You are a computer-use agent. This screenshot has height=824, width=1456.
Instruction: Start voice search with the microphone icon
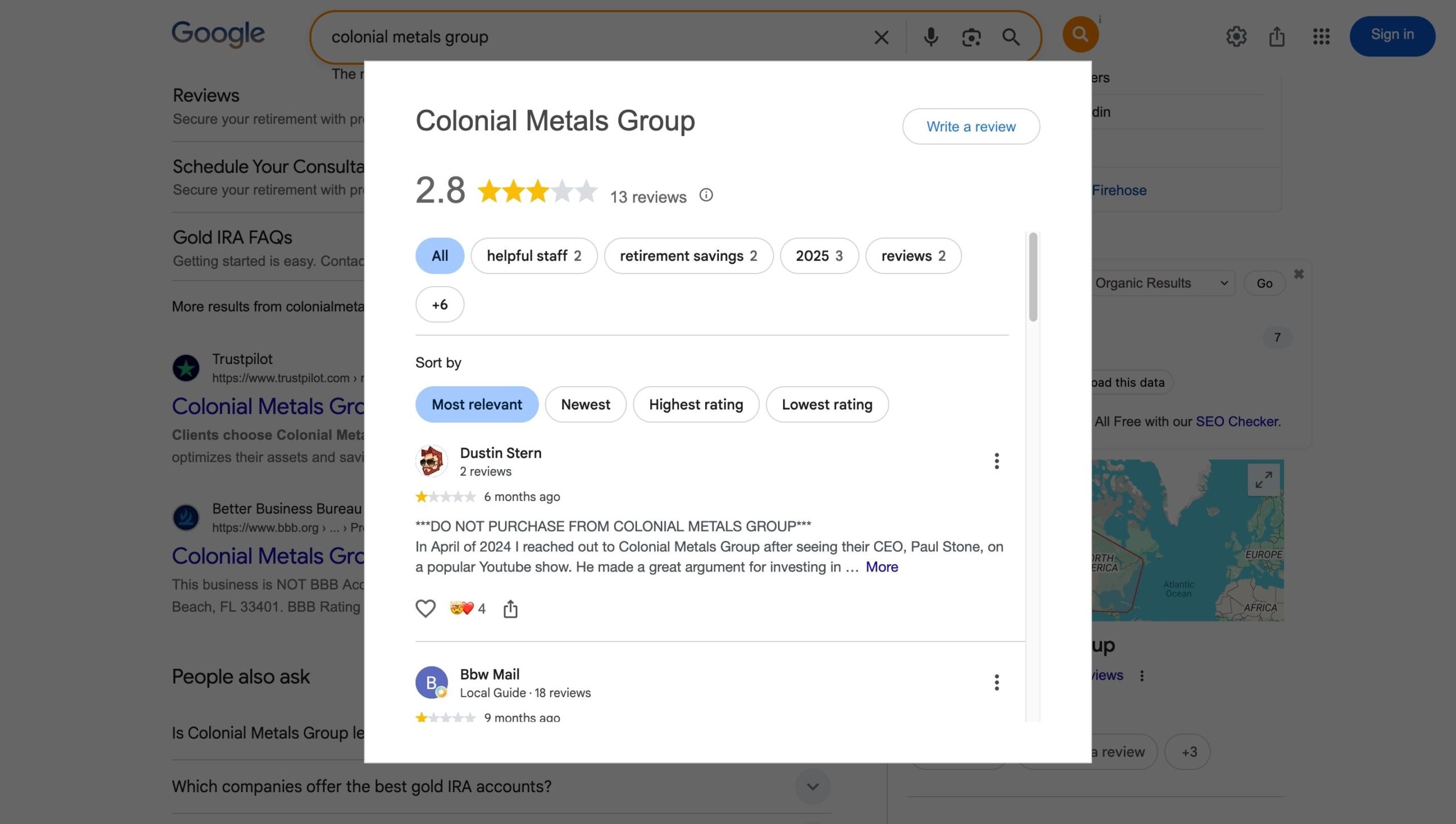tap(930, 38)
